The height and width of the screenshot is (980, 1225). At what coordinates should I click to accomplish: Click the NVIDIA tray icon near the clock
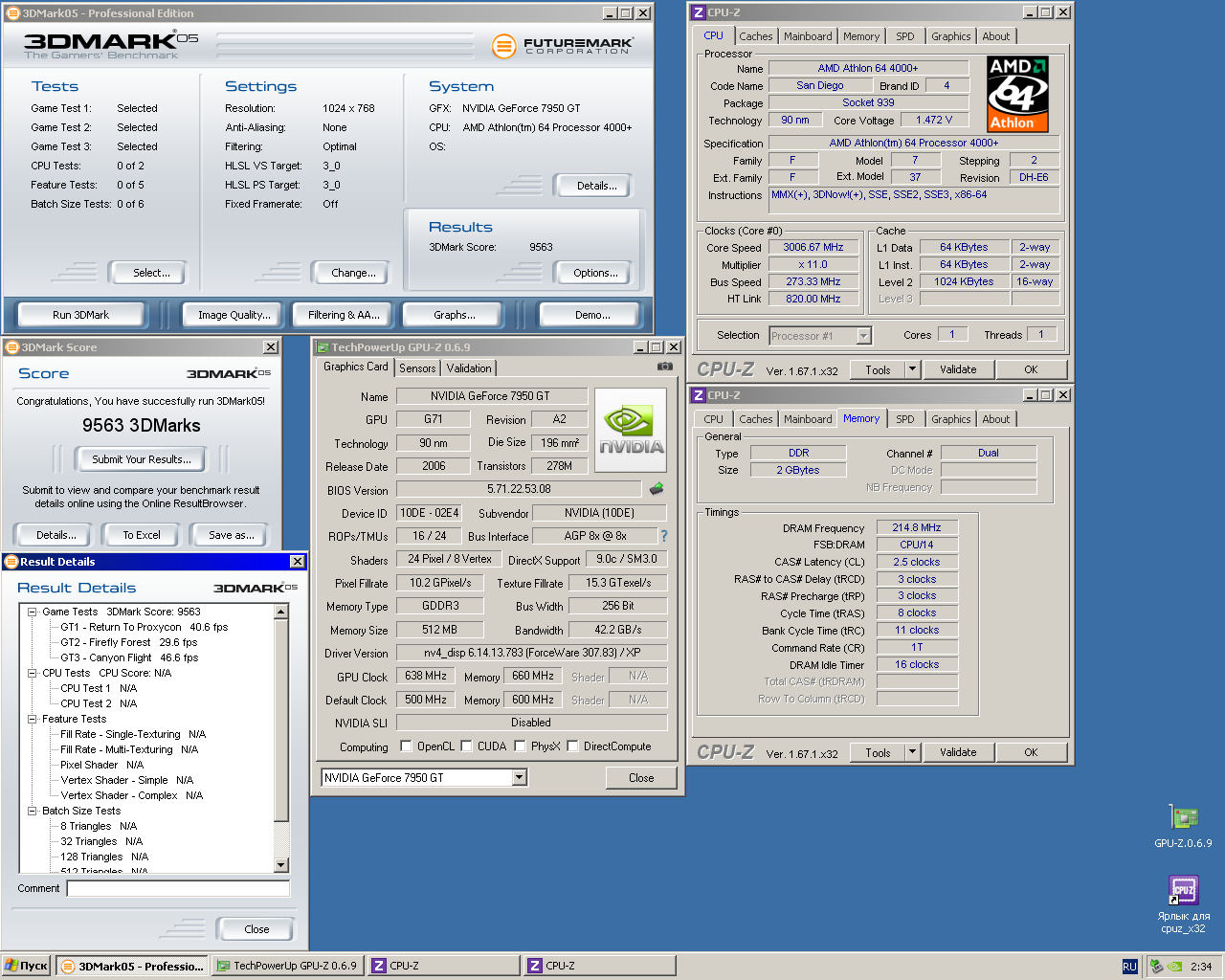pyautogui.click(x=1174, y=967)
